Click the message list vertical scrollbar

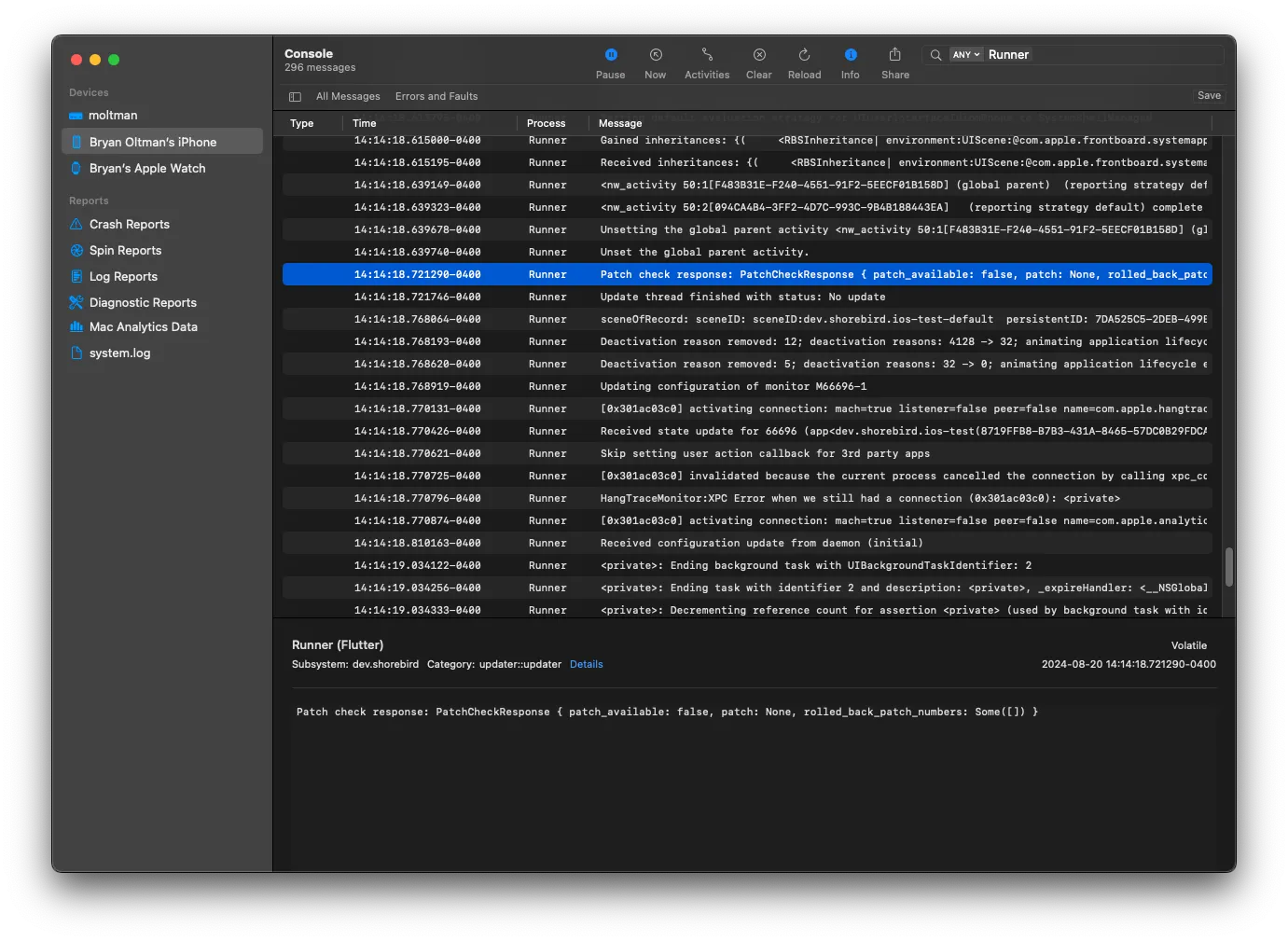1228,566
